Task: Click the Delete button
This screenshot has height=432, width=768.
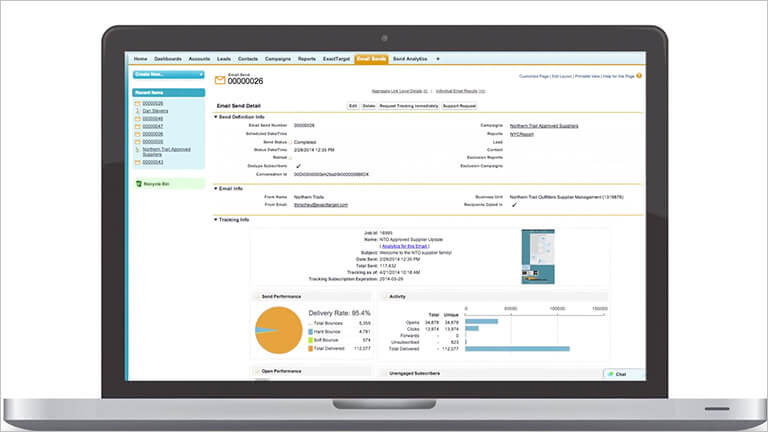Action: (369, 106)
